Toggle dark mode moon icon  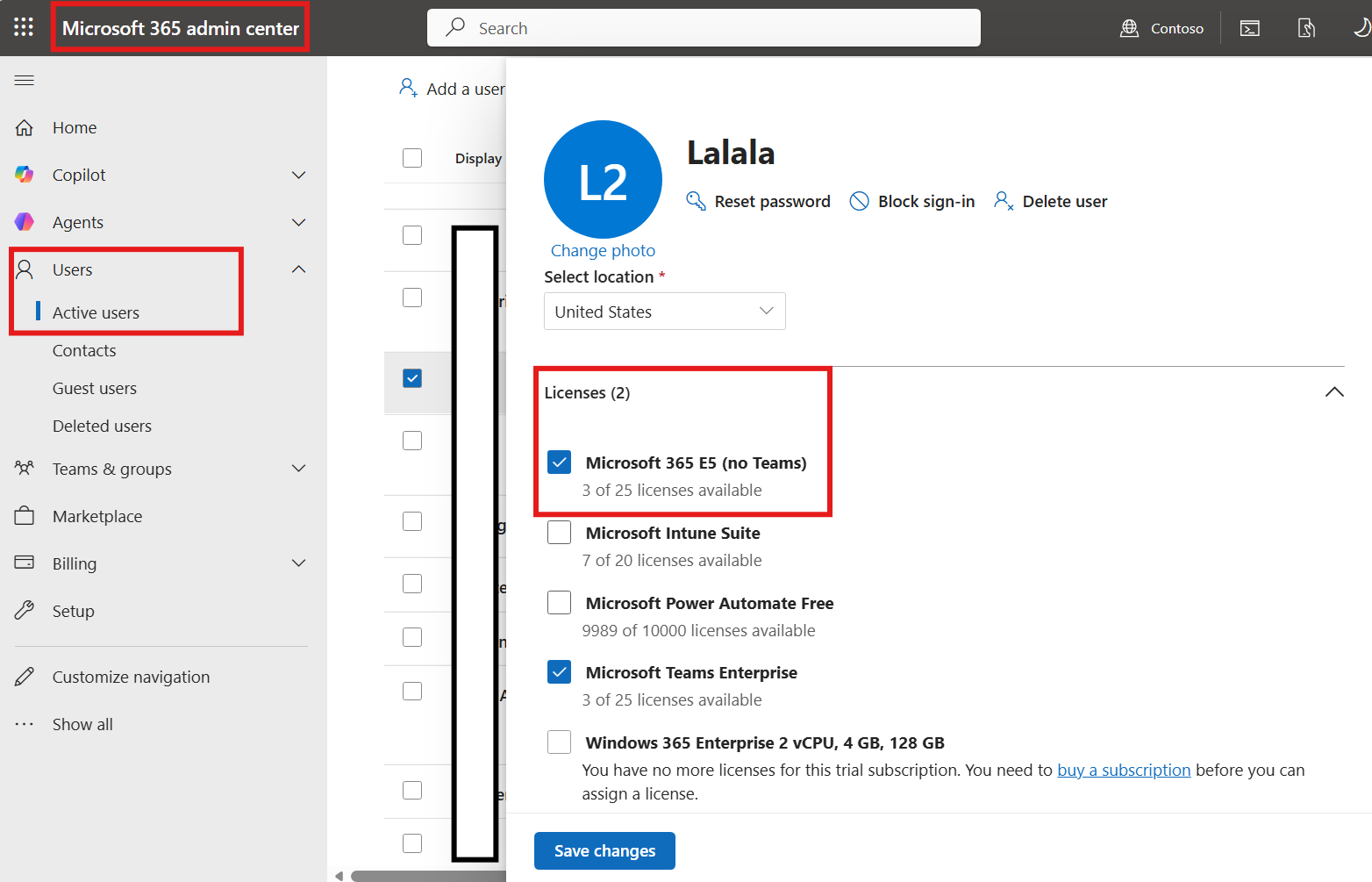coord(1361,28)
